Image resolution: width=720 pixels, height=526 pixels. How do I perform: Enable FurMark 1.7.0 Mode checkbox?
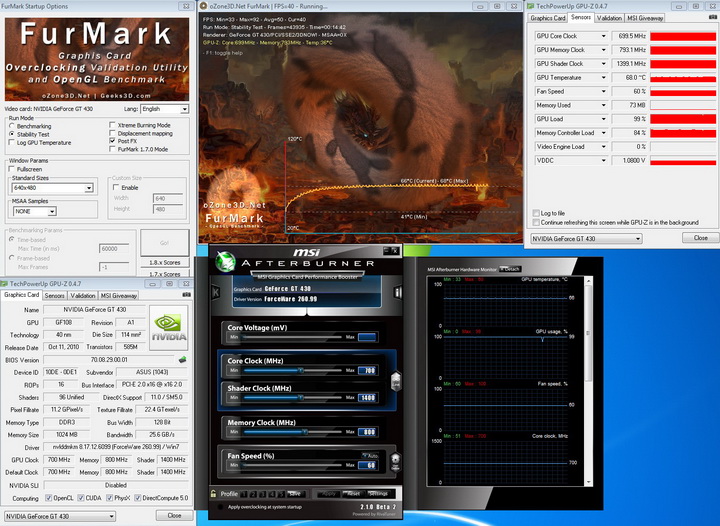pos(112,149)
